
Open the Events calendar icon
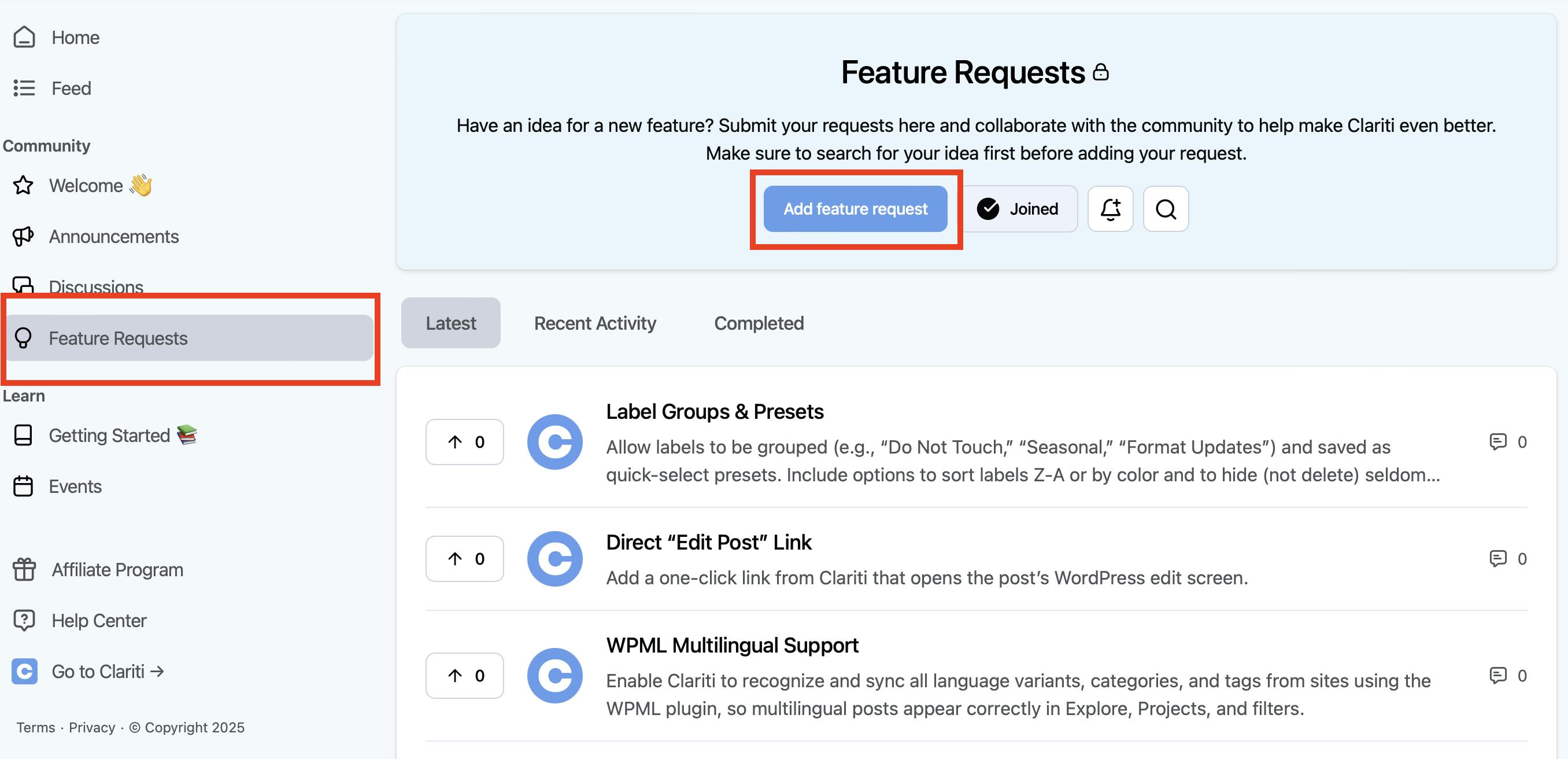click(23, 485)
